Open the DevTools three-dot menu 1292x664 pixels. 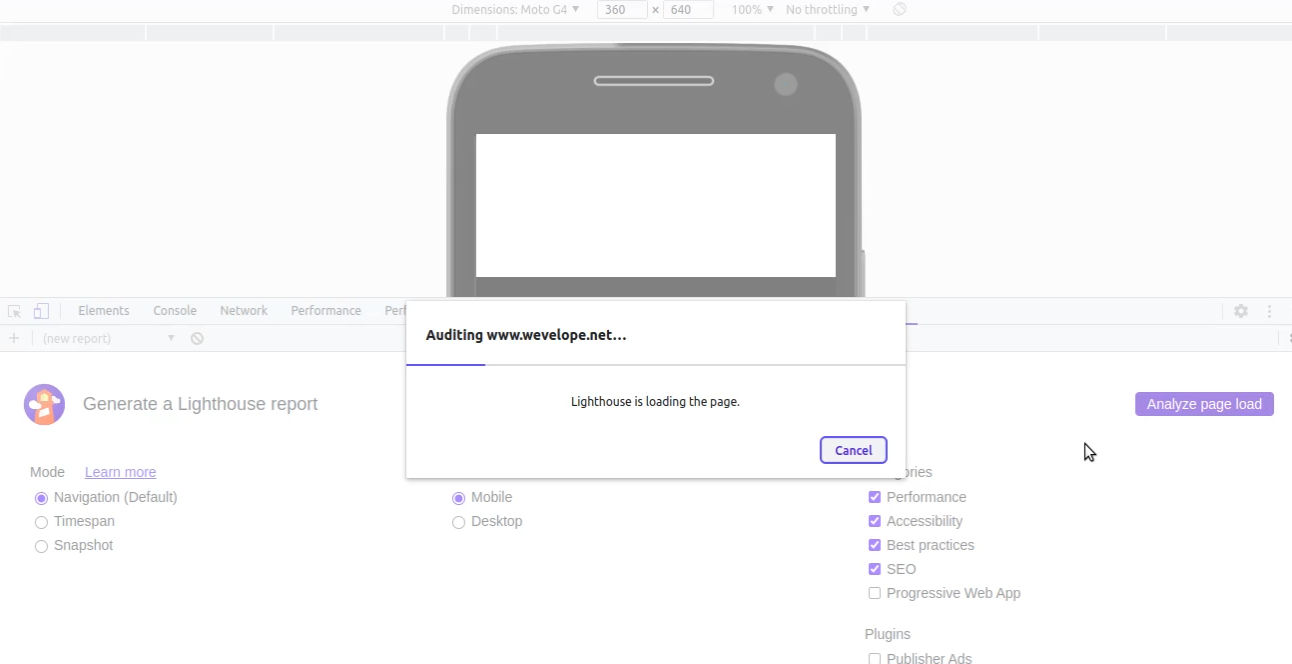click(x=1269, y=311)
